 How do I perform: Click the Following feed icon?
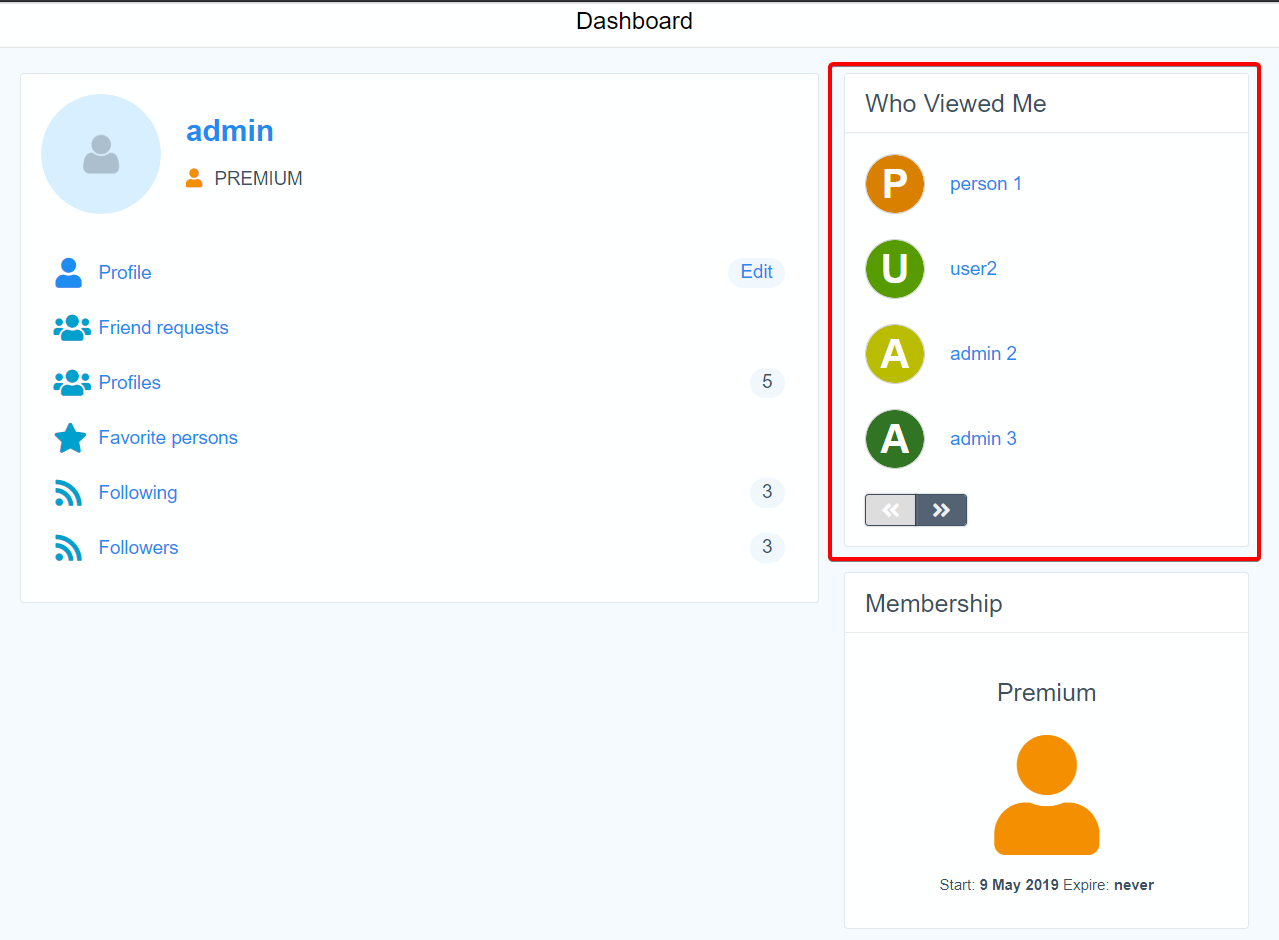[68, 493]
